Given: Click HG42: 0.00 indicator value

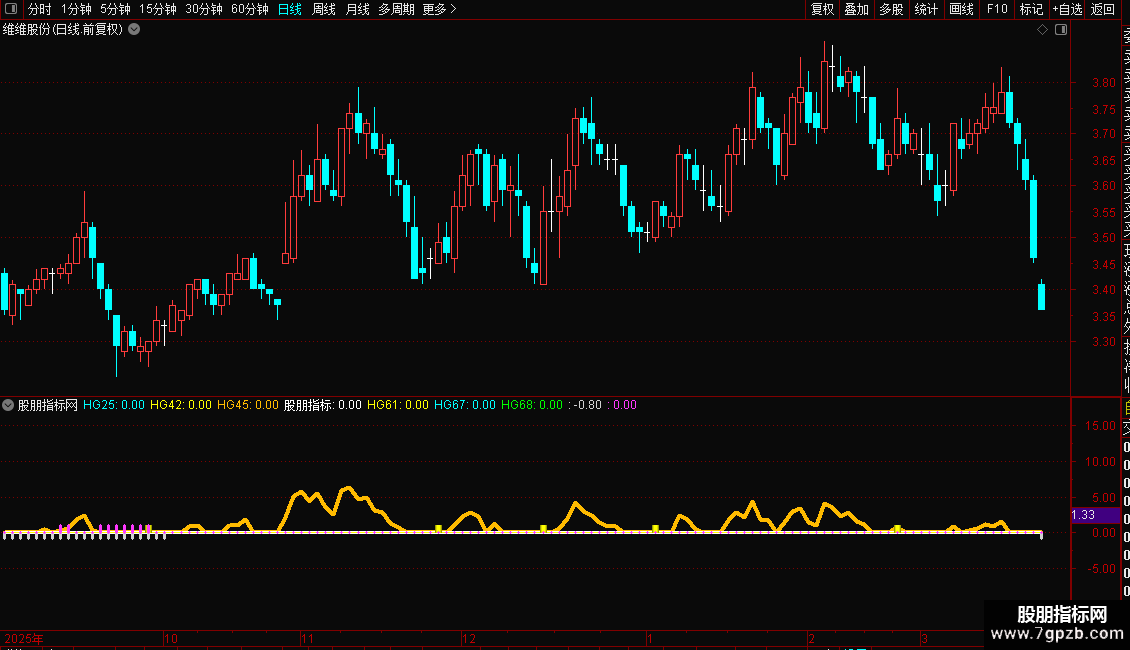Looking at the screenshot, I should pos(181,405).
